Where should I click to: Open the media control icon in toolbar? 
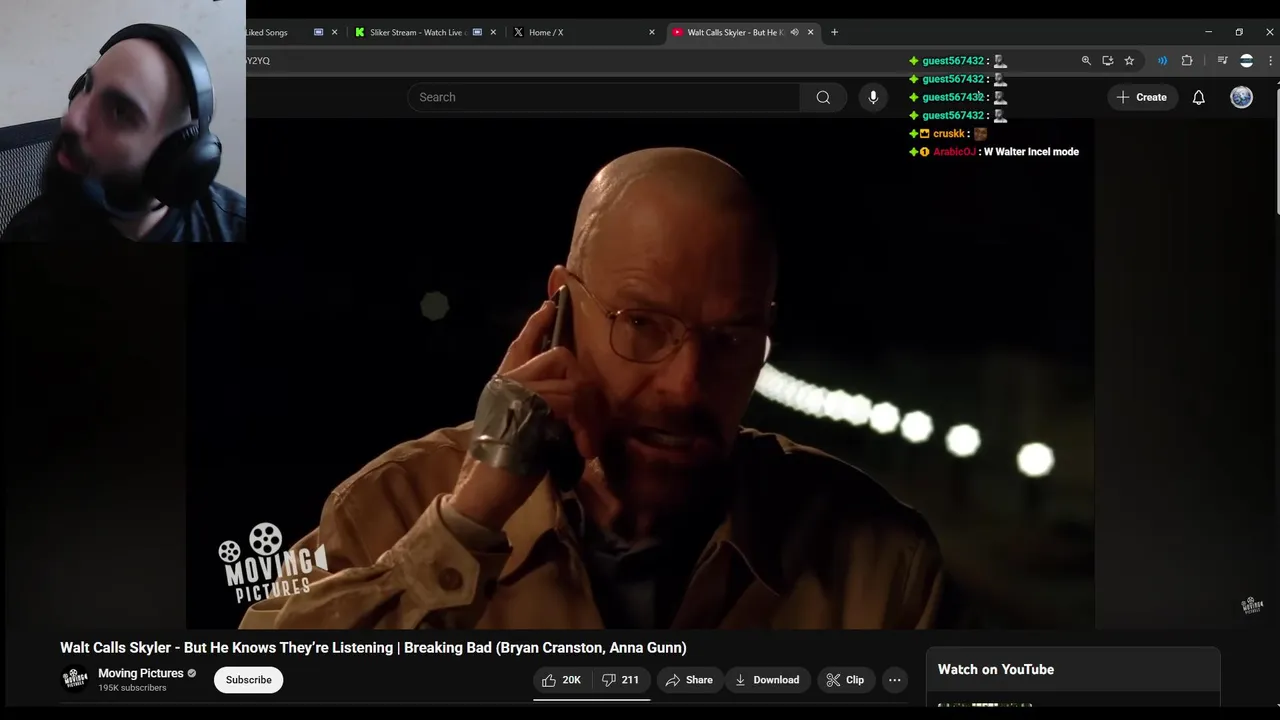click(1222, 61)
